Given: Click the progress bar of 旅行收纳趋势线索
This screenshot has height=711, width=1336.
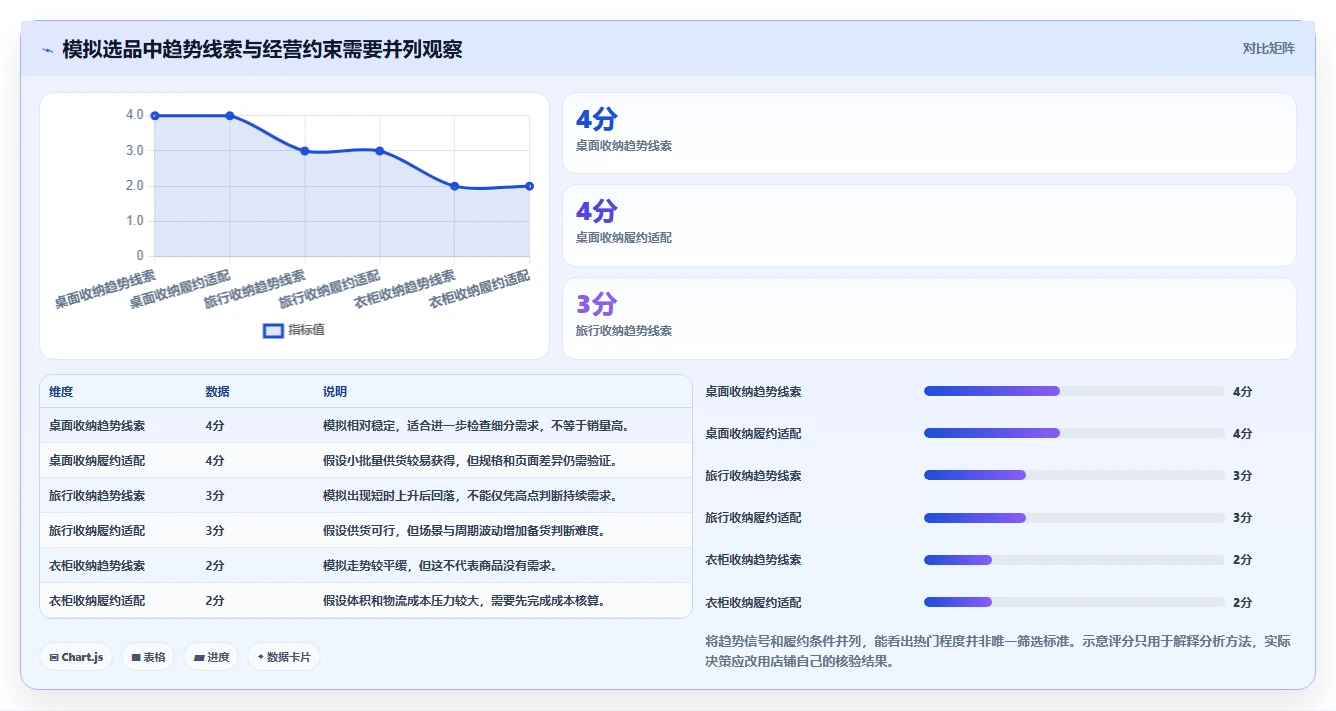Looking at the screenshot, I should click(x=1074, y=475).
